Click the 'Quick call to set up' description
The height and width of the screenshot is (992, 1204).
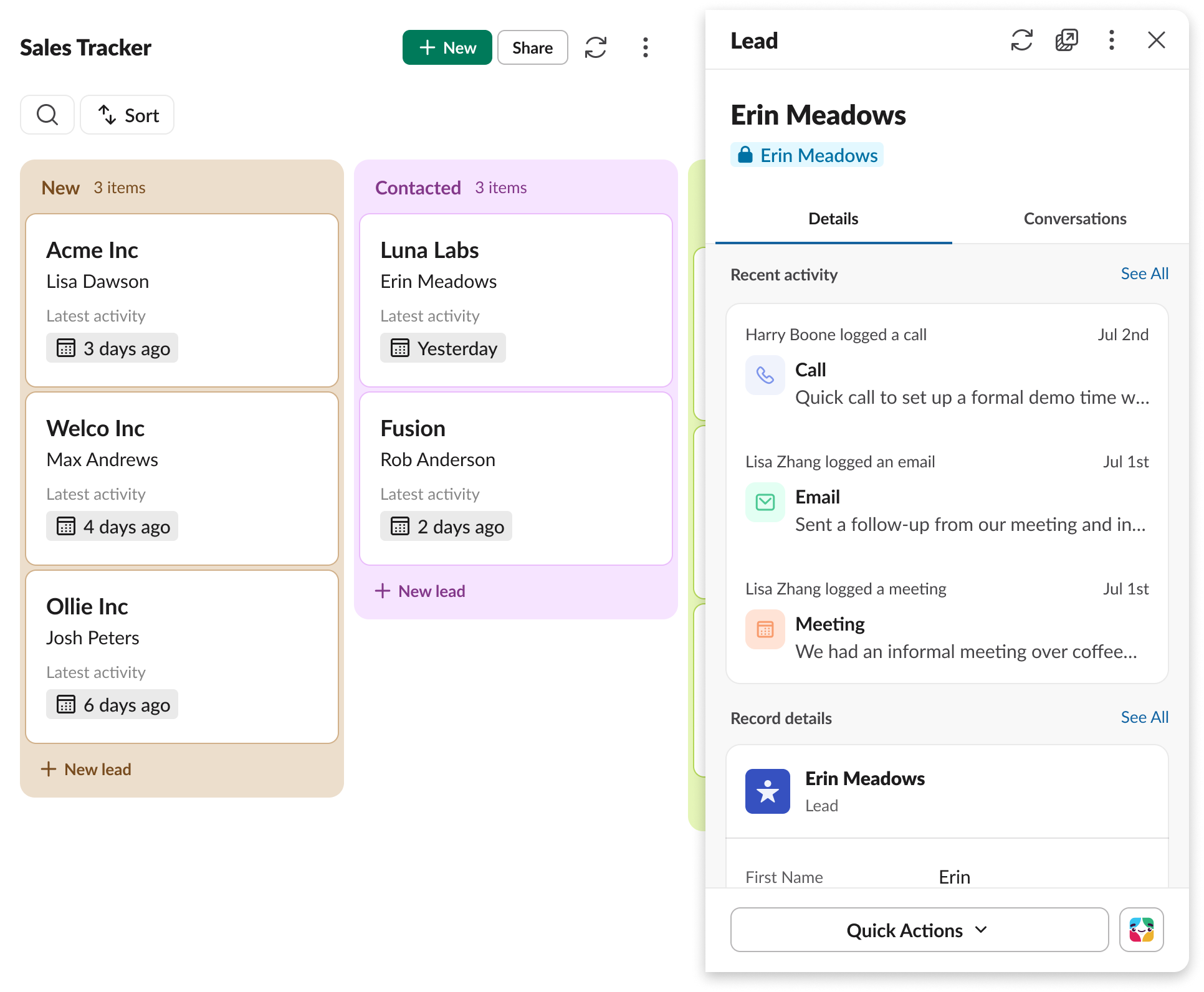(972, 398)
